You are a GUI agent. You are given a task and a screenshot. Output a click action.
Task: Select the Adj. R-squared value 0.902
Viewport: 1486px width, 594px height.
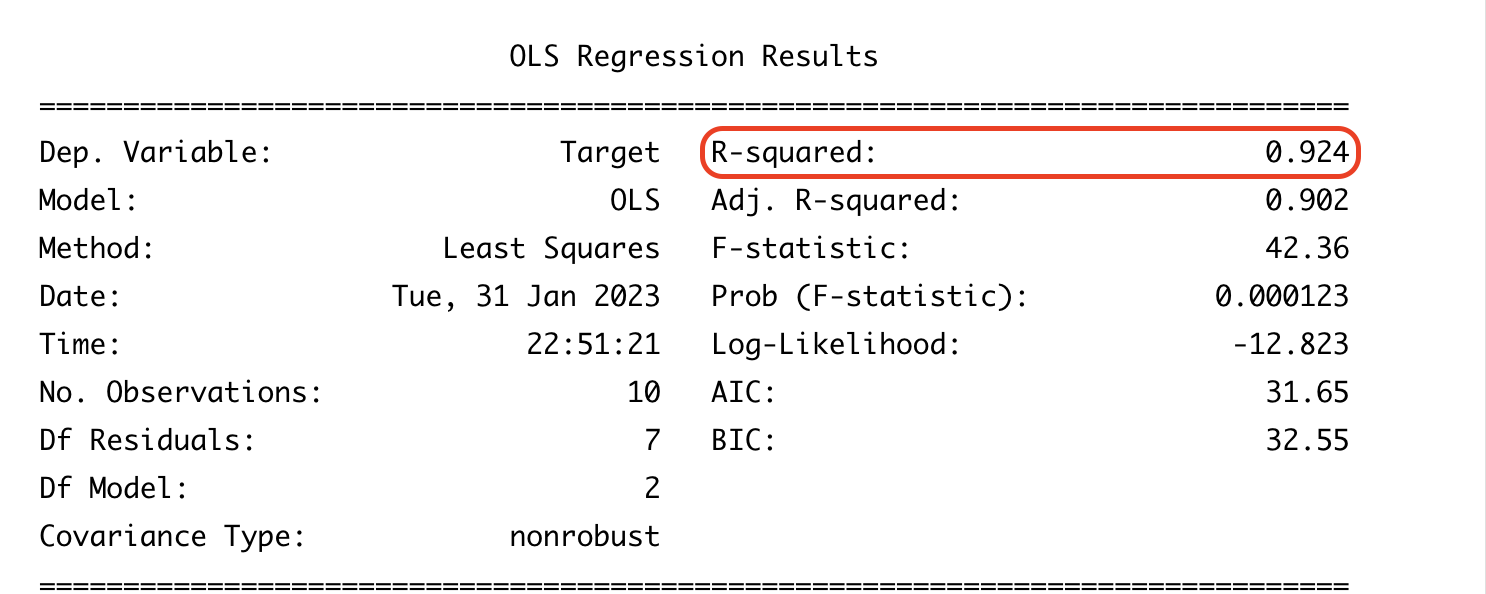click(1307, 201)
